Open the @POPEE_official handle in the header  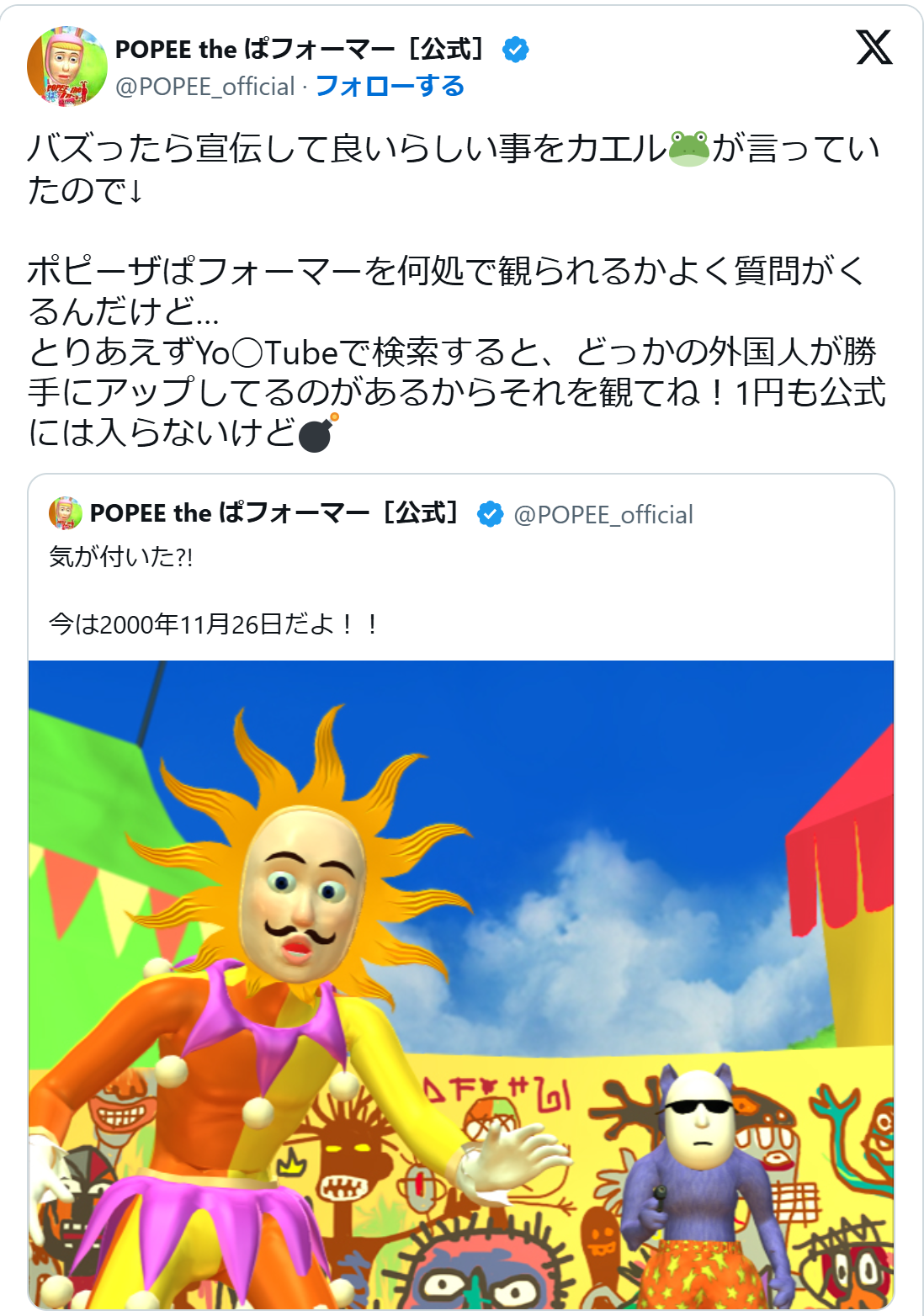205,86
